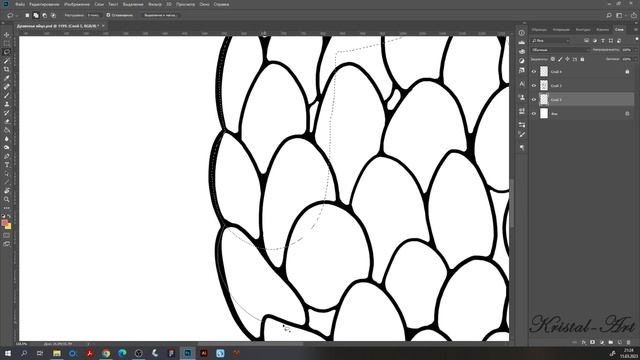Select the Eraser tool

[x=7, y=121]
